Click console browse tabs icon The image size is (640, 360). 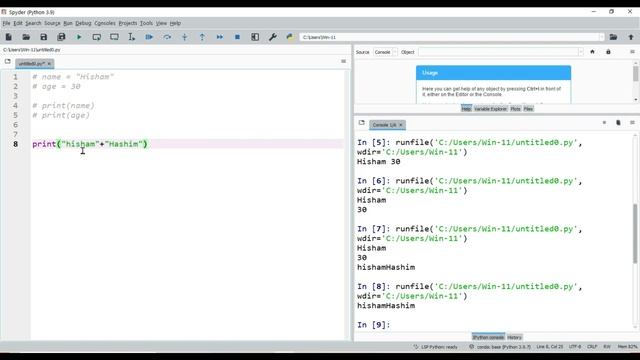(x=362, y=123)
